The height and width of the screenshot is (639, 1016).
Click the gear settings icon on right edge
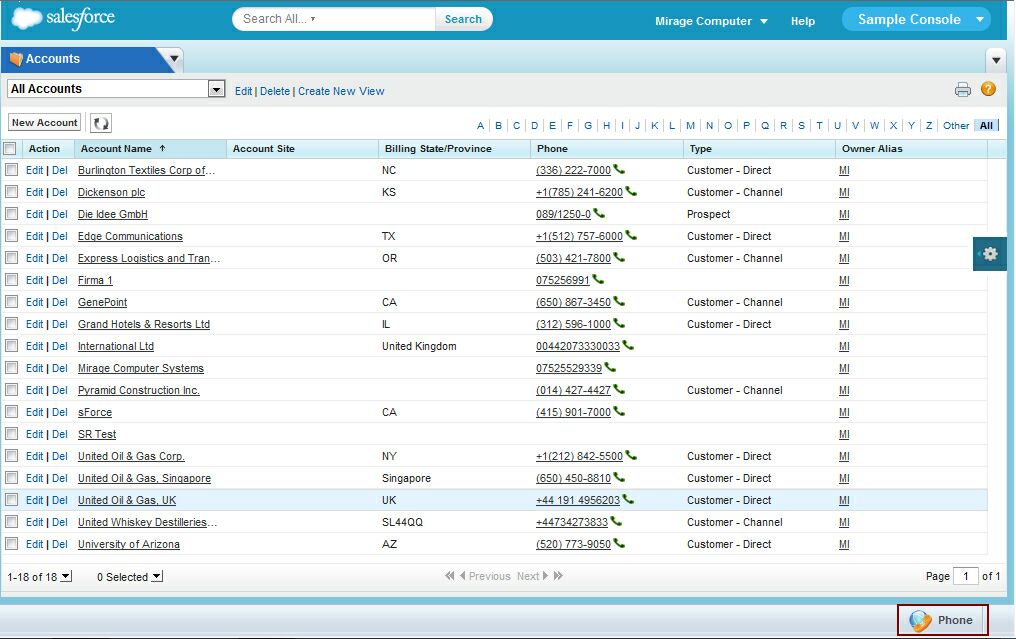(990, 254)
